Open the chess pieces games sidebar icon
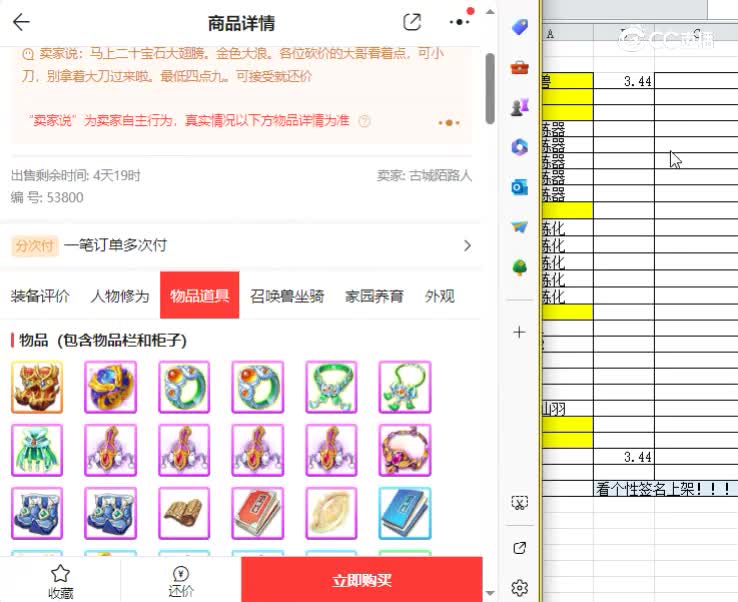The image size is (738, 602). [520, 106]
